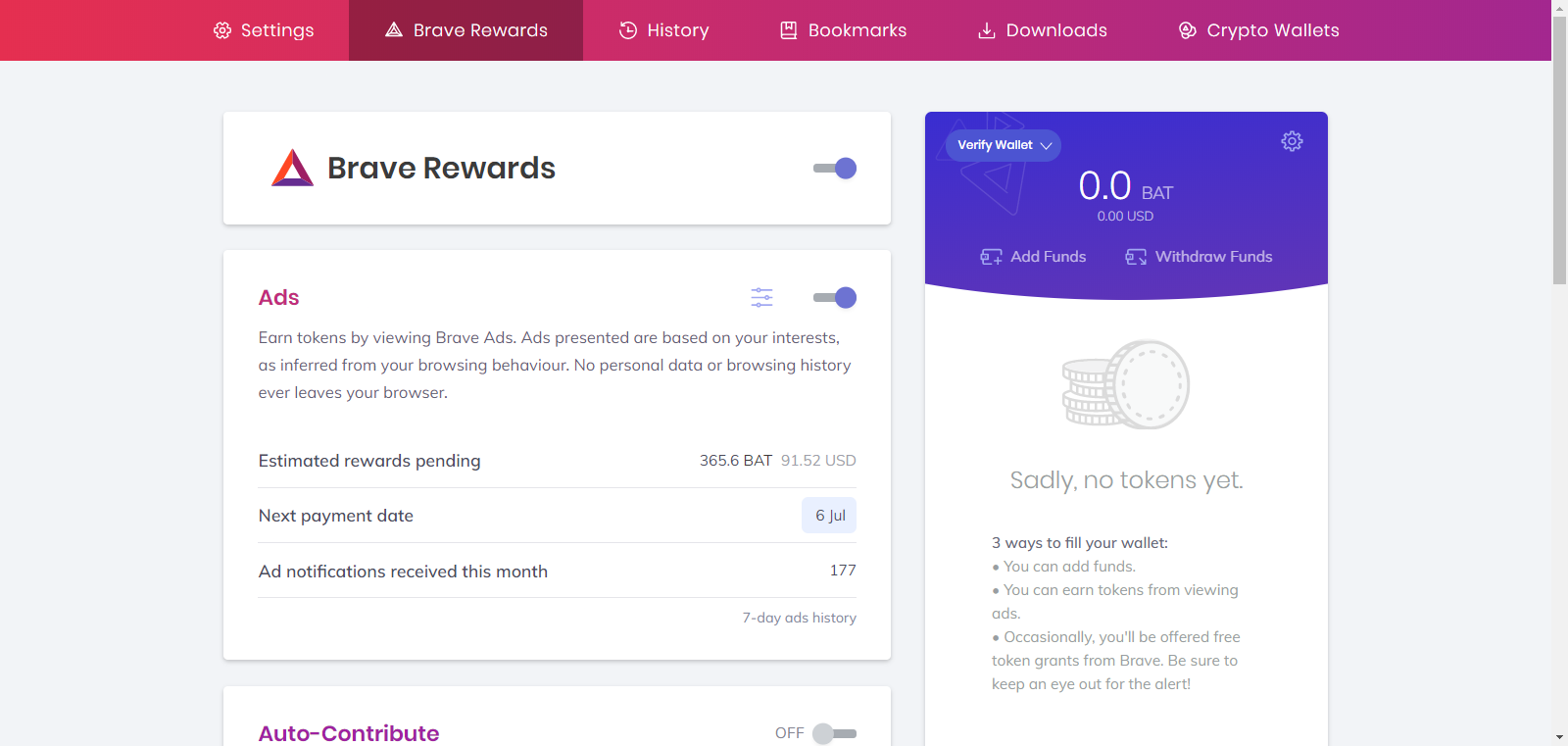Image resolution: width=1568 pixels, height=746 pixels.
Task: Click the Downloads arrow icon in navbar
Action: pos(987,30)
